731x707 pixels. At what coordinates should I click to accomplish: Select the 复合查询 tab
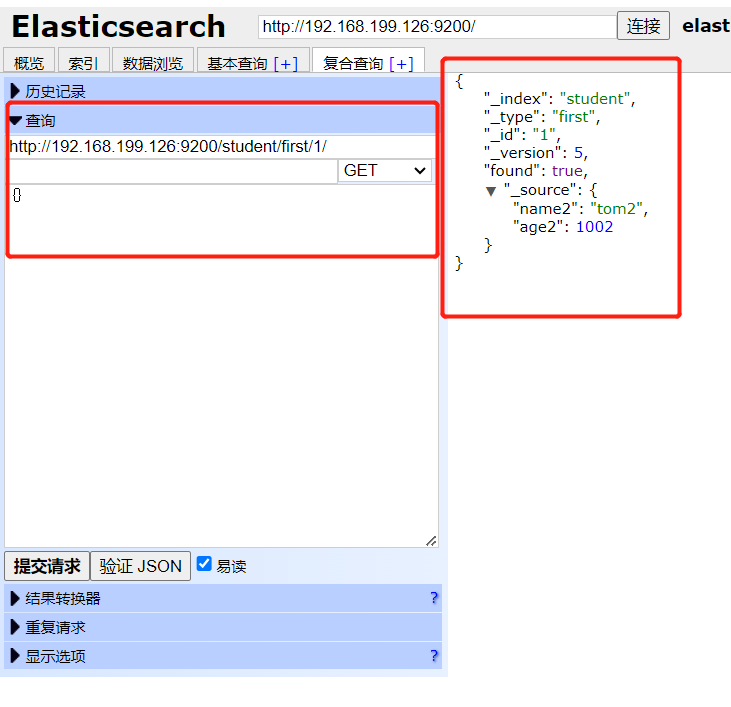point(353,63)
